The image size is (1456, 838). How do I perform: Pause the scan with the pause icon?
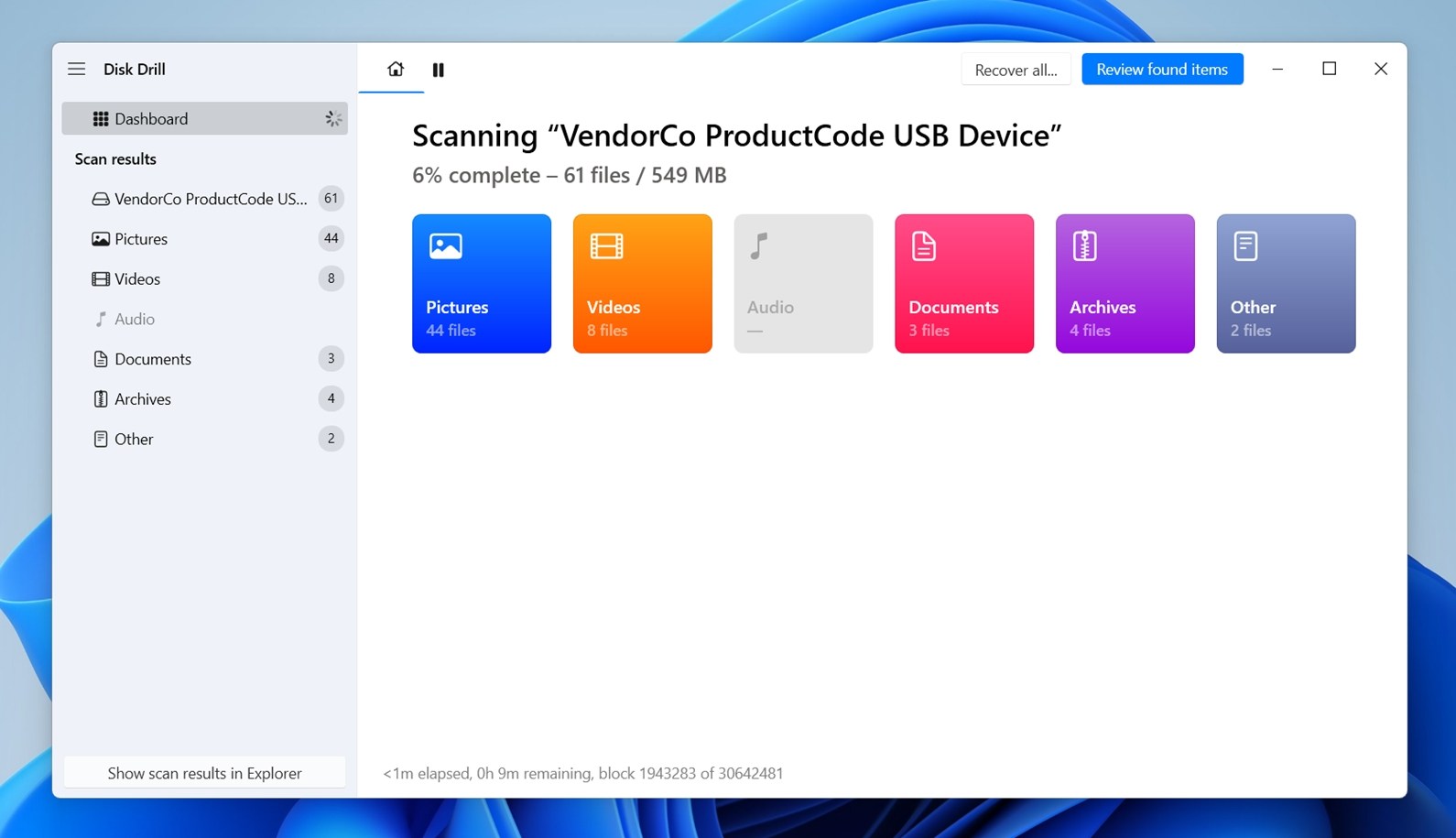point(439,70)
